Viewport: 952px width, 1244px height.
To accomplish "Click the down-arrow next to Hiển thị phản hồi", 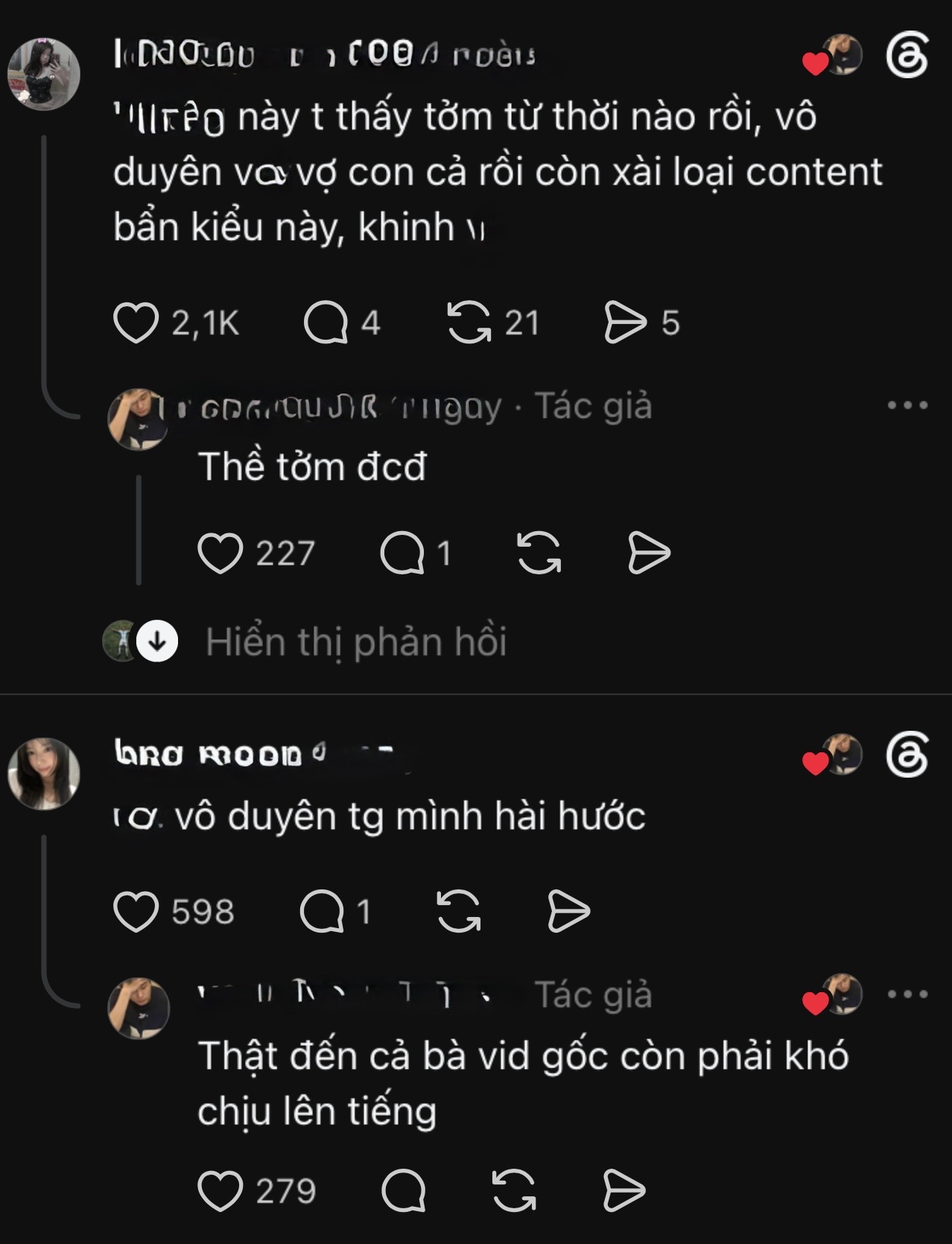I will (x=157, y=641).
